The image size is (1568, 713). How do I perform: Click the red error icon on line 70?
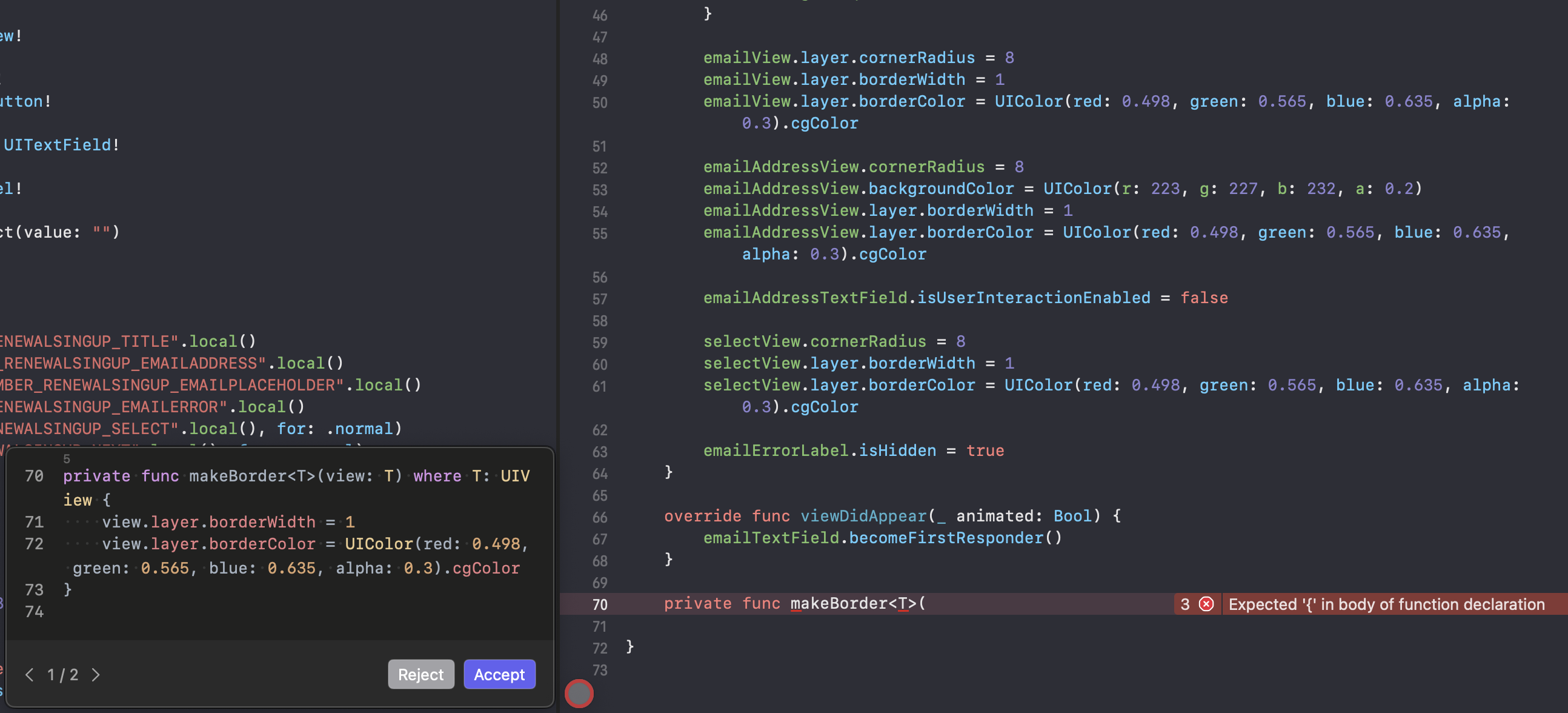(x=1206, y=604)
